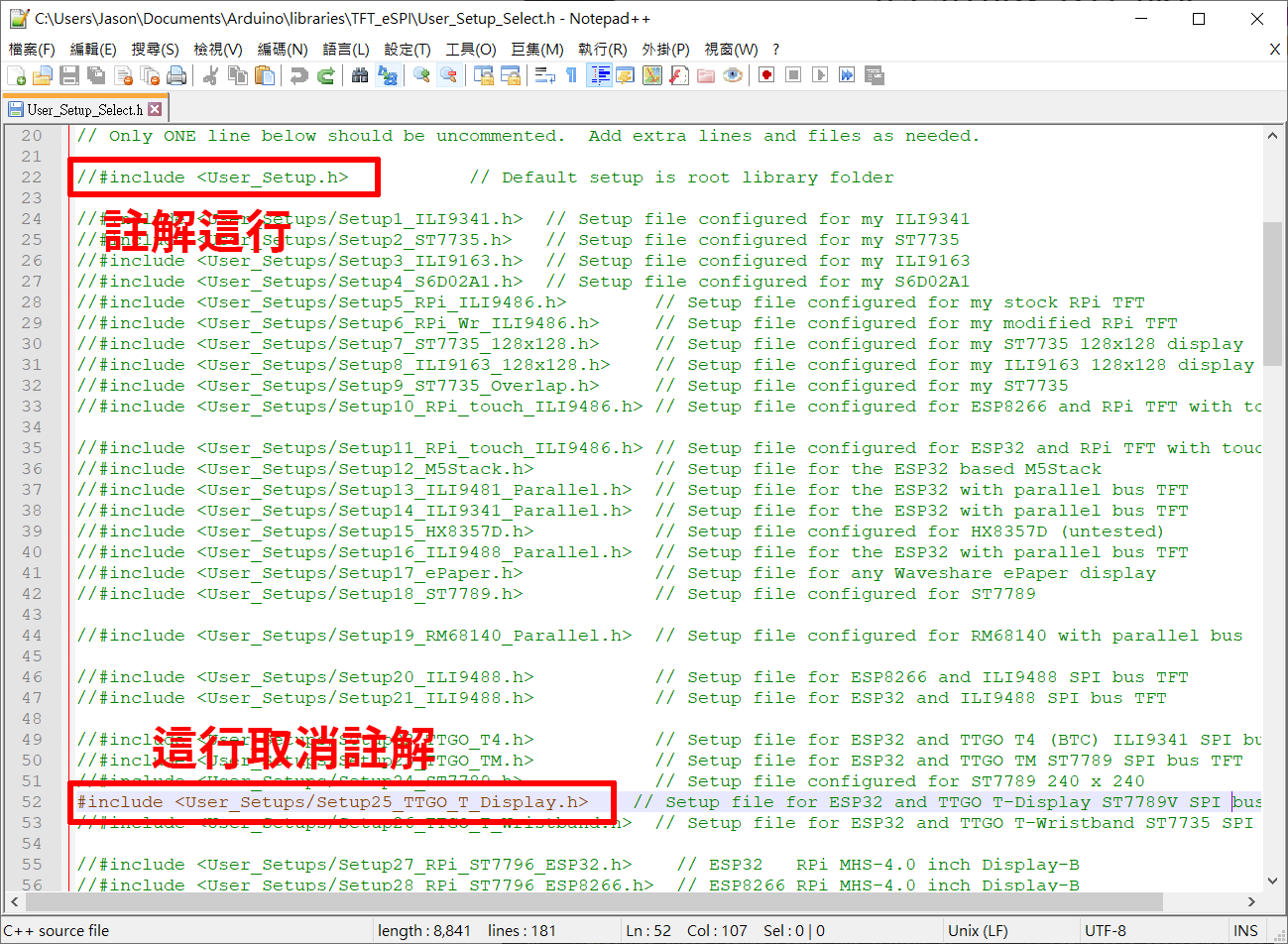Toggle synchronized vertical scrolling
1288x944 pixels.
pyautogui.click(x=484, y=75)
